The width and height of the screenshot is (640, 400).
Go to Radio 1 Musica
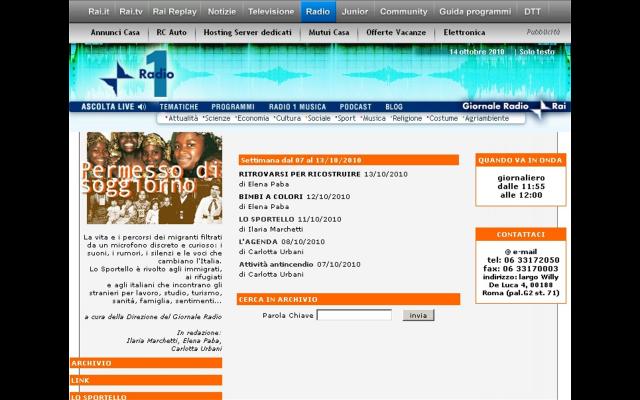tap(297, 107)
